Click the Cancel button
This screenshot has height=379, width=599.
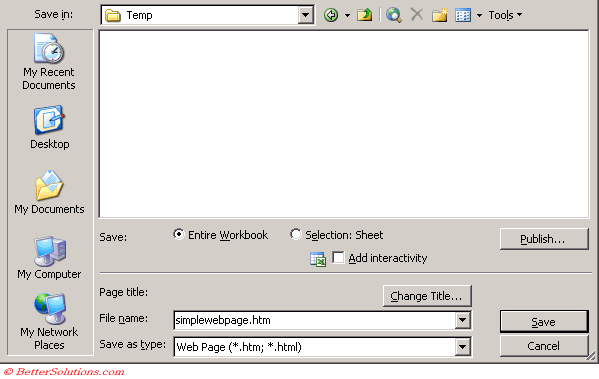(x=544, y=346)
